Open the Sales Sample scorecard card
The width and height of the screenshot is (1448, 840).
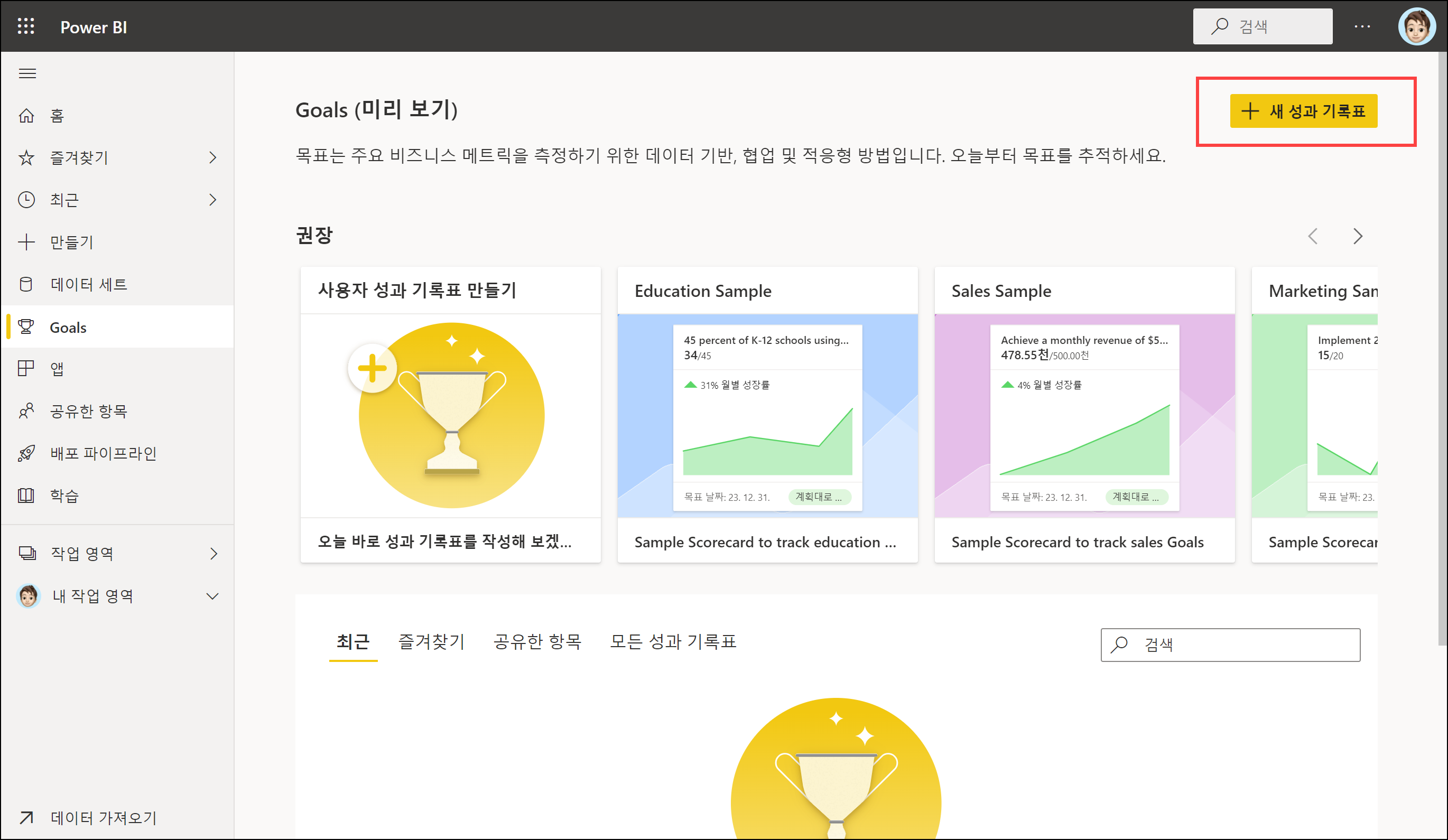coord(1084,414)
